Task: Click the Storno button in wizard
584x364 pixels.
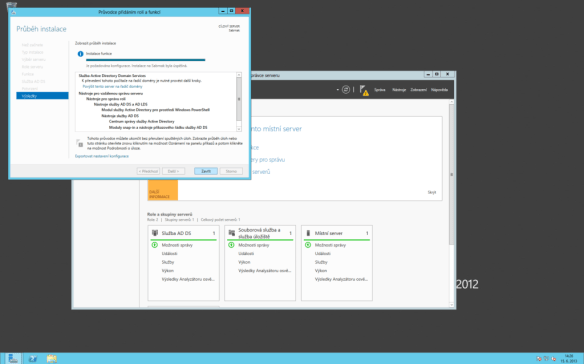Action: [x=231, y=171]
